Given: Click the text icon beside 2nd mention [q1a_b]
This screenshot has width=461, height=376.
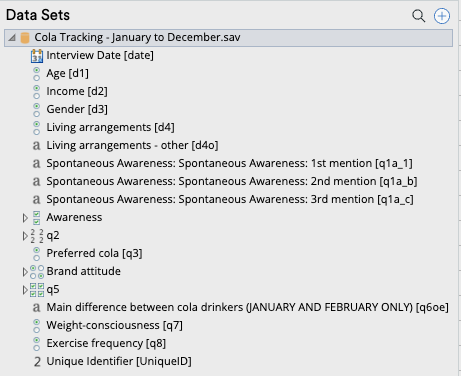Looking at the screenshot, I should (x=36, y=182).
